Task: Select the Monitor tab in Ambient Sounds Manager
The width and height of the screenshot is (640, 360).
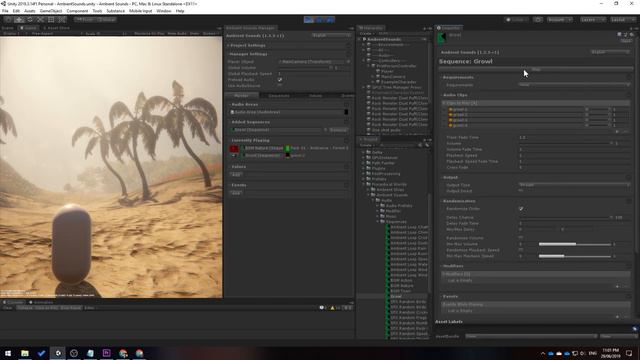Action: [242, 96]
